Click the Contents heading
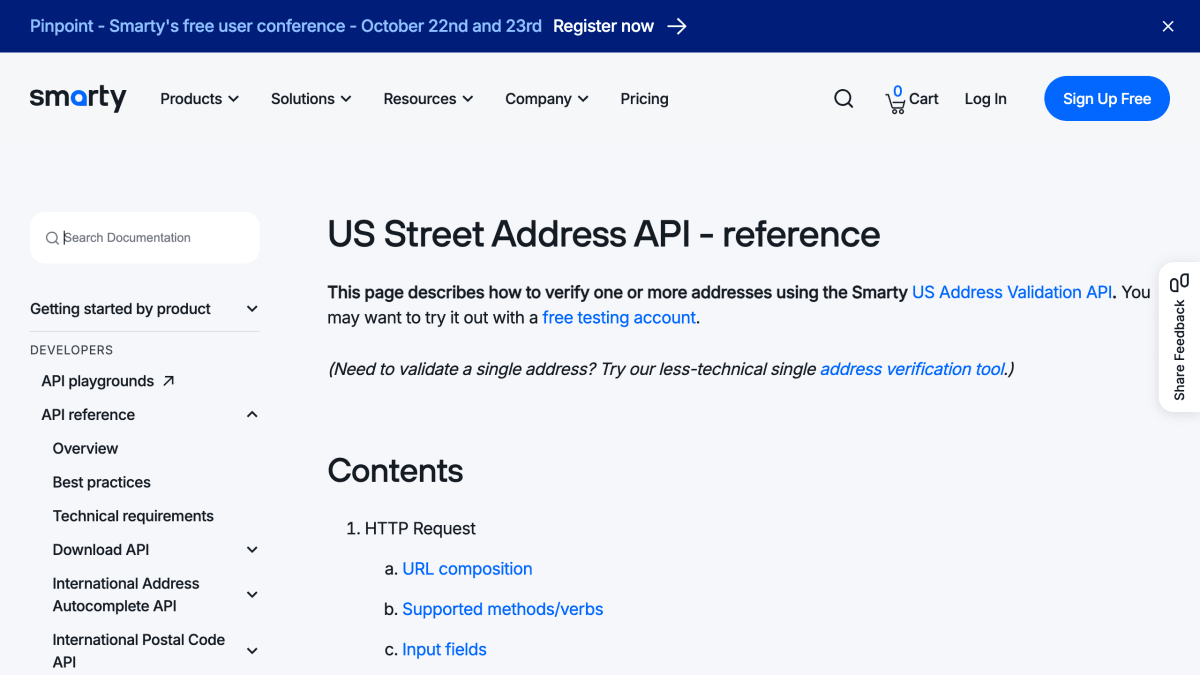Viewport: 1200px width, 675px height. pos(395,471)
